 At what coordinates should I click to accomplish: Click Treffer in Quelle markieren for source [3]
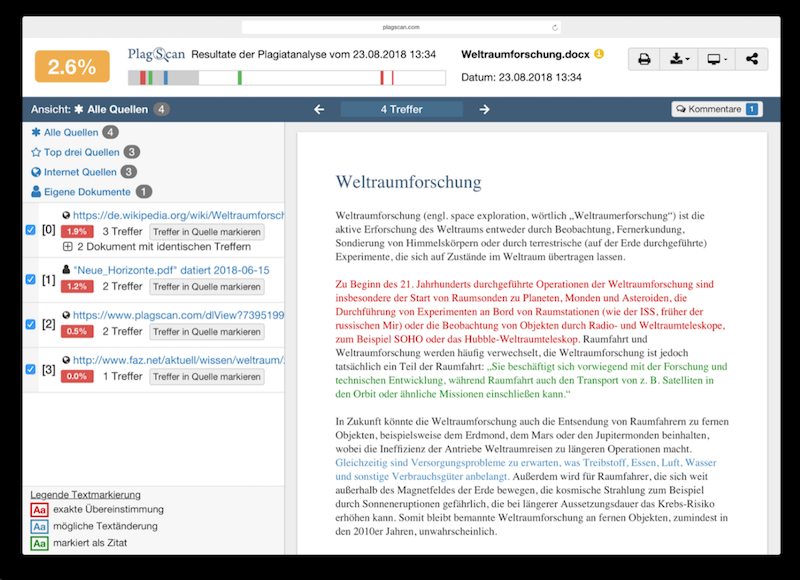coord(207,376)
